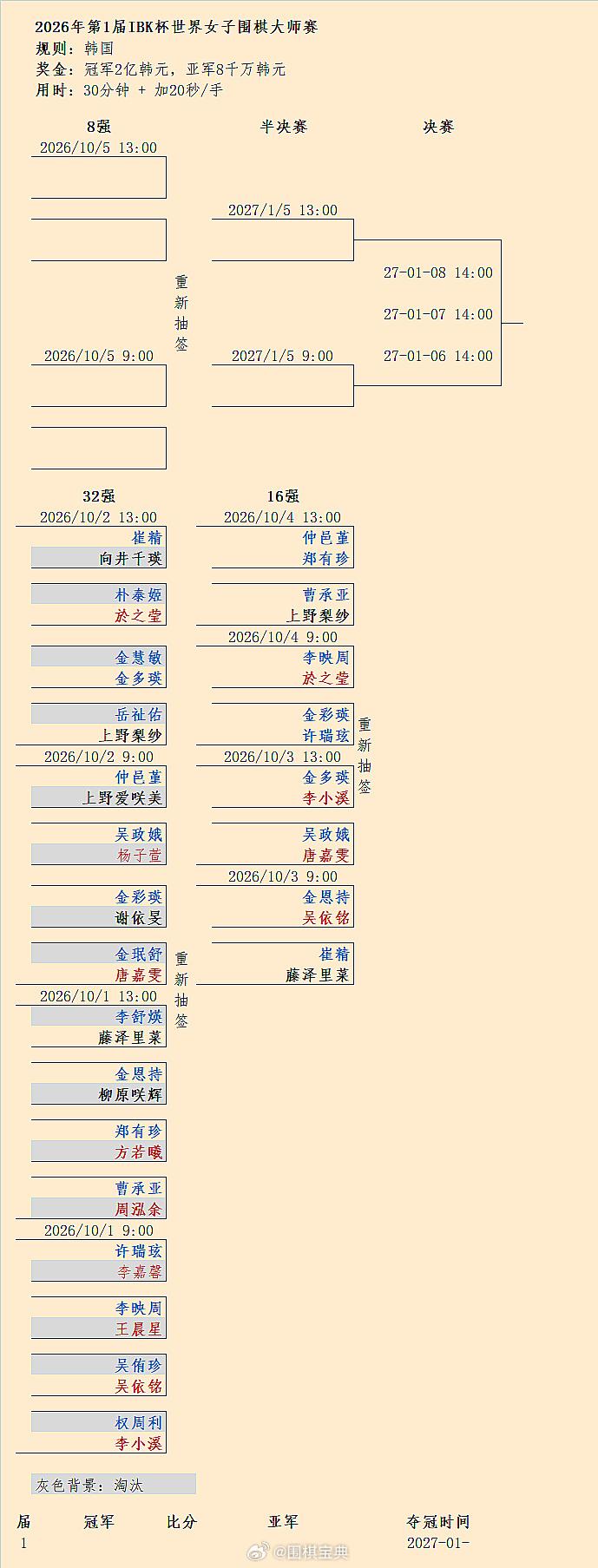Click player "周泓余"
The image size is (598, 1568).
pyautogui.click(x=139, y=1210)
